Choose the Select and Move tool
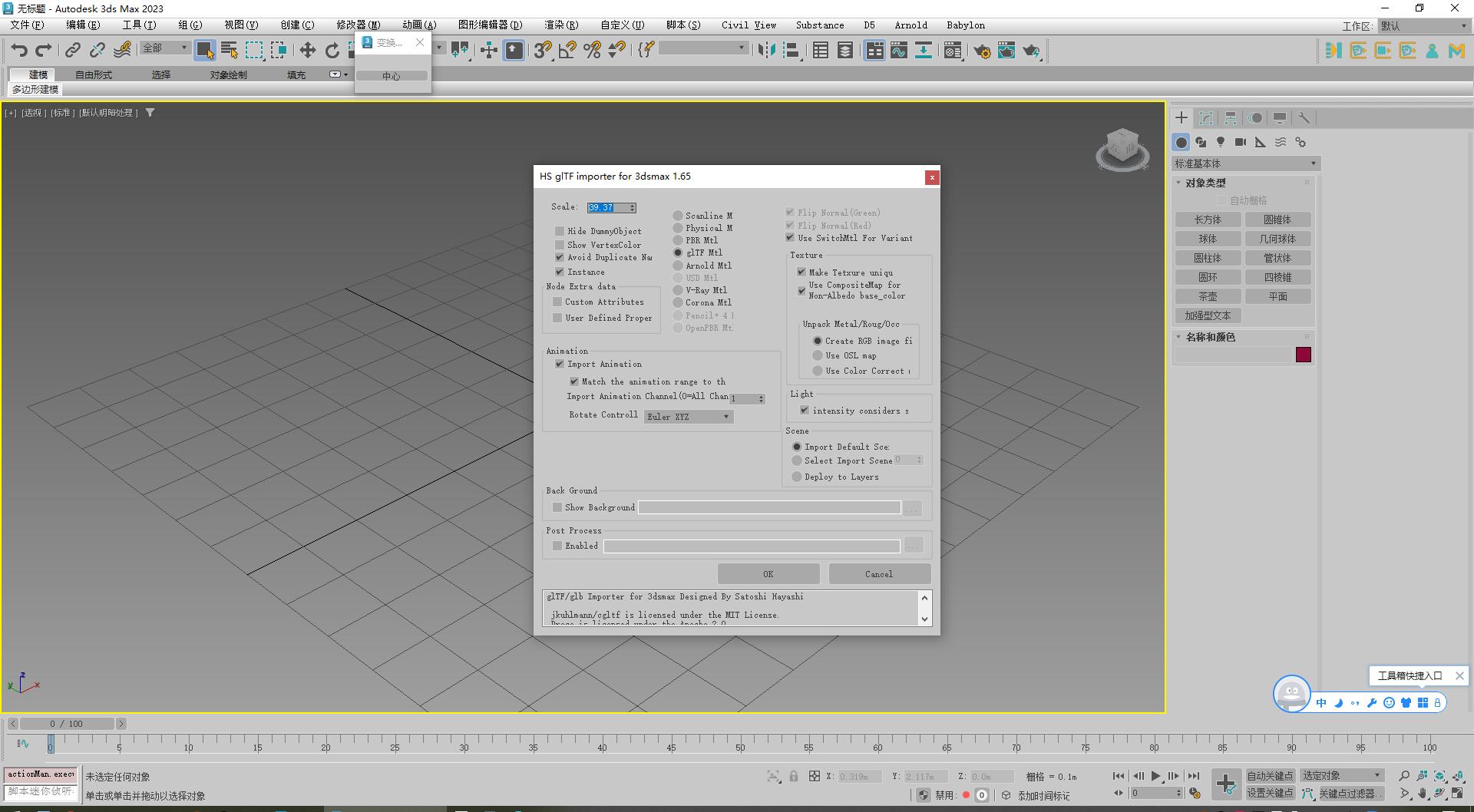The image size is (1474, 812). coord(307,51)
